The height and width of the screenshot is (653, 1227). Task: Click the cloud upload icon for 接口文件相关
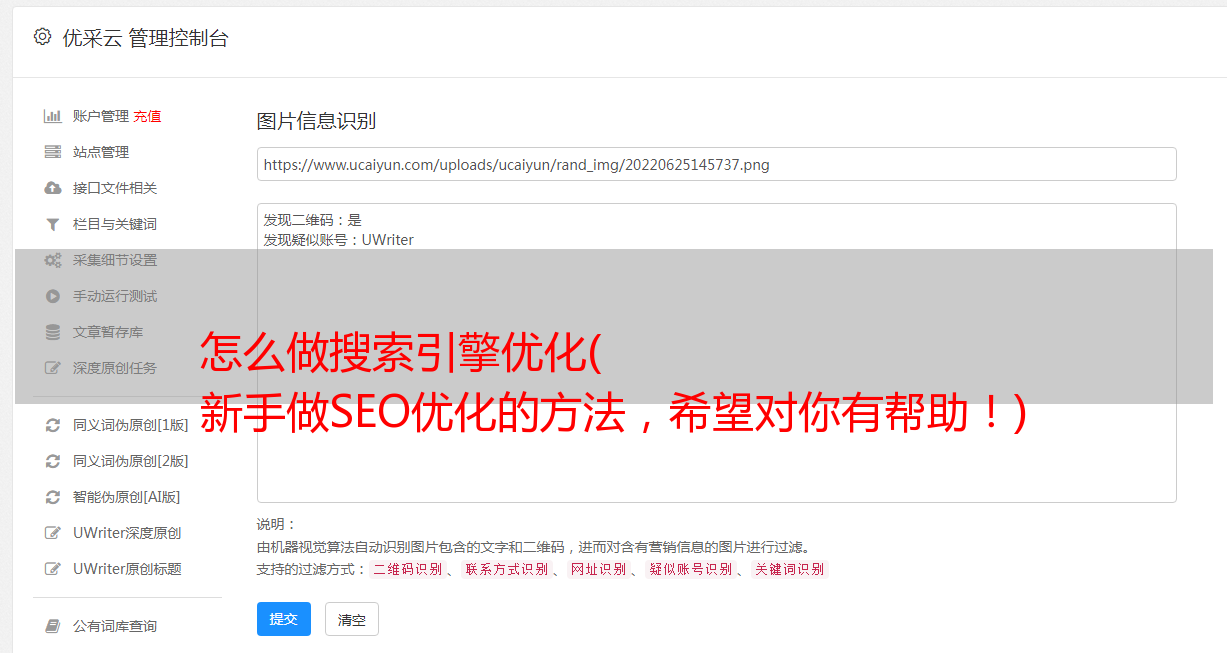[x=53, y=188]
